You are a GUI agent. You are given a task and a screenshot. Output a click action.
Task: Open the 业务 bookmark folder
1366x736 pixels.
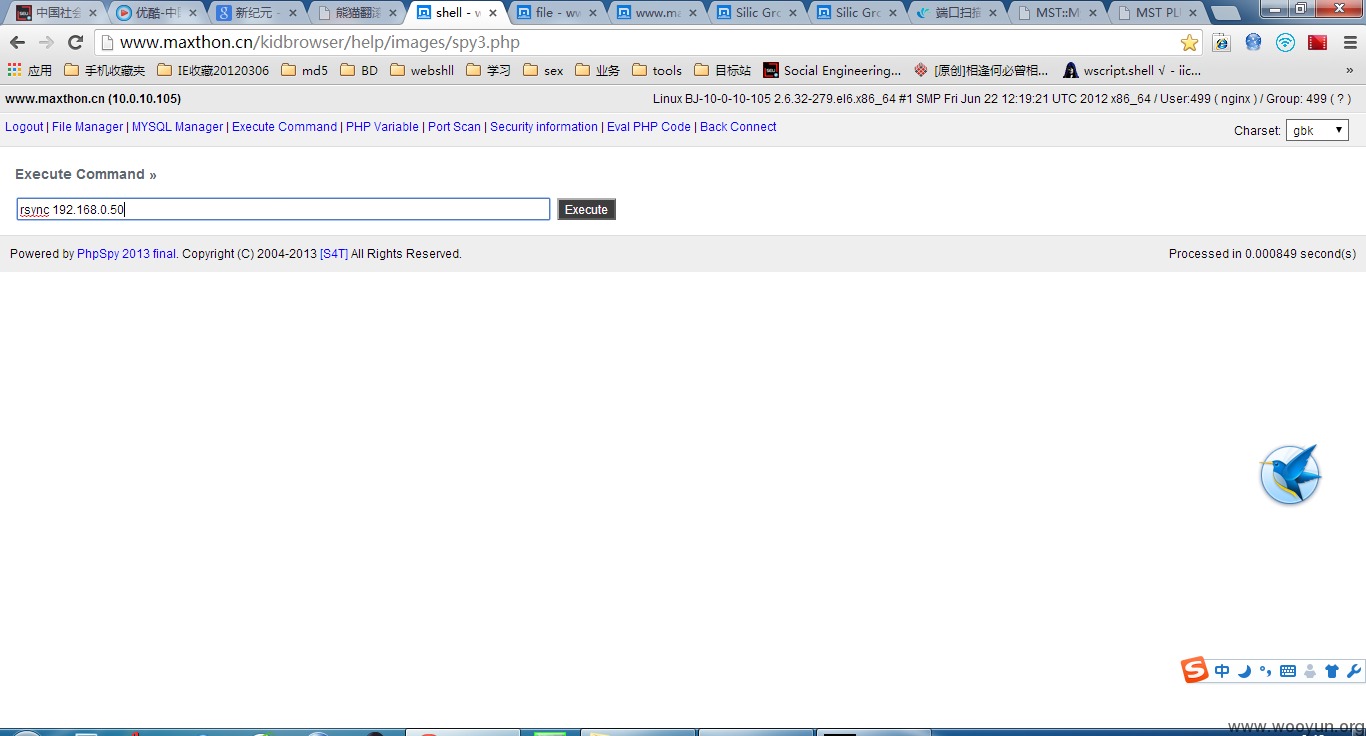click(x=597, y=70)
